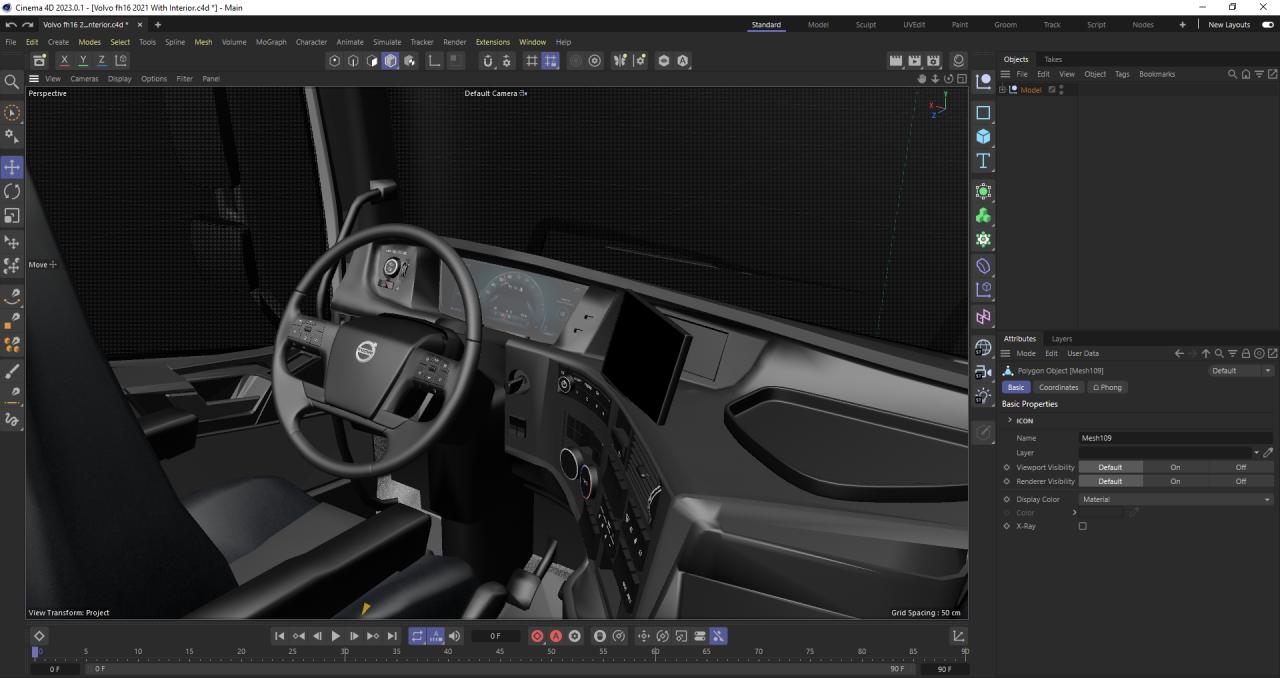This screenshot has height=678, width=1280.
Task: Select the Scale tool in left toolbar
Action: (12, 216)
